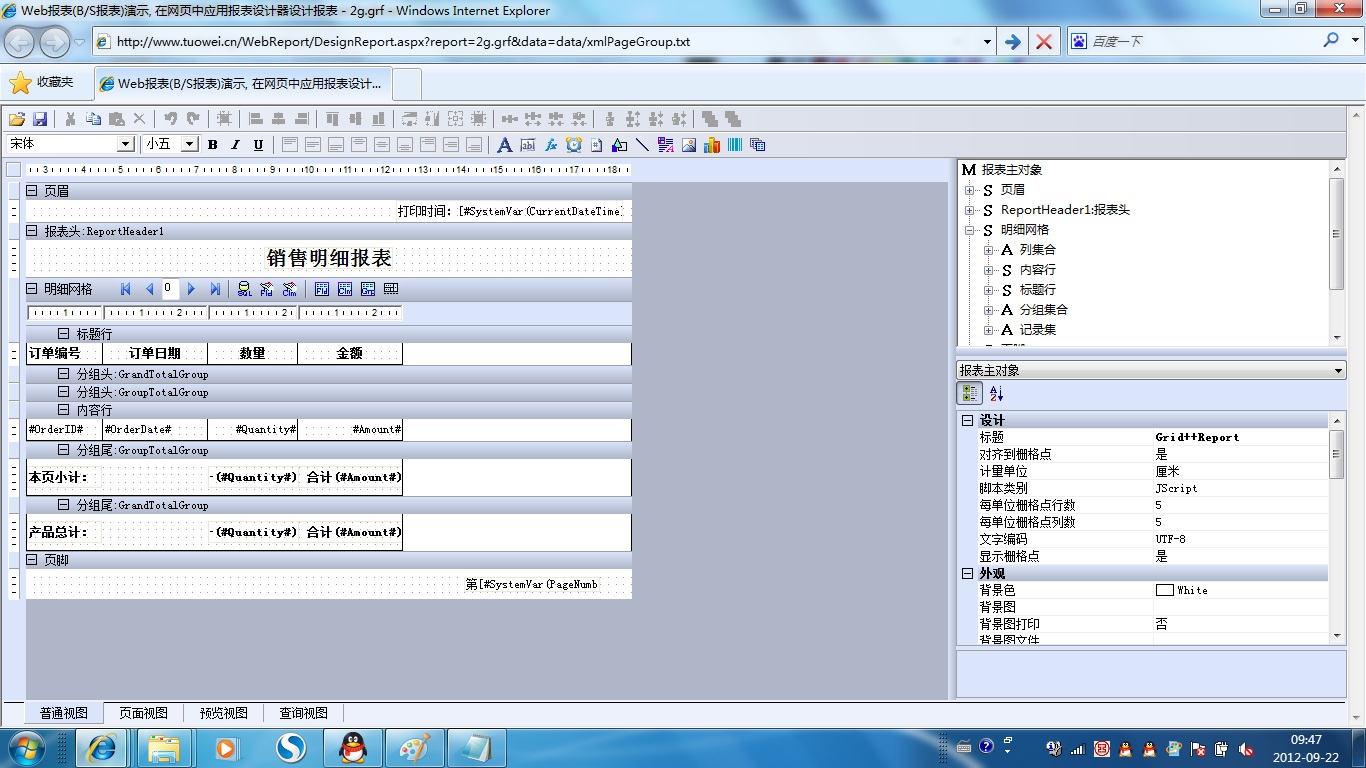Switch to the 页面视图 tab
Viewport: 1366px width, 768px height.
(143, 713)
